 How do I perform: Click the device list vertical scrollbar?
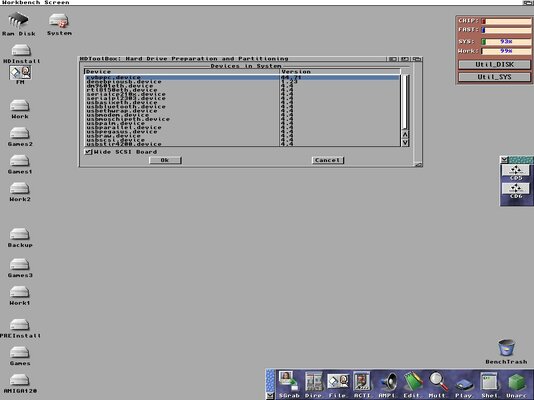(405, 102)
